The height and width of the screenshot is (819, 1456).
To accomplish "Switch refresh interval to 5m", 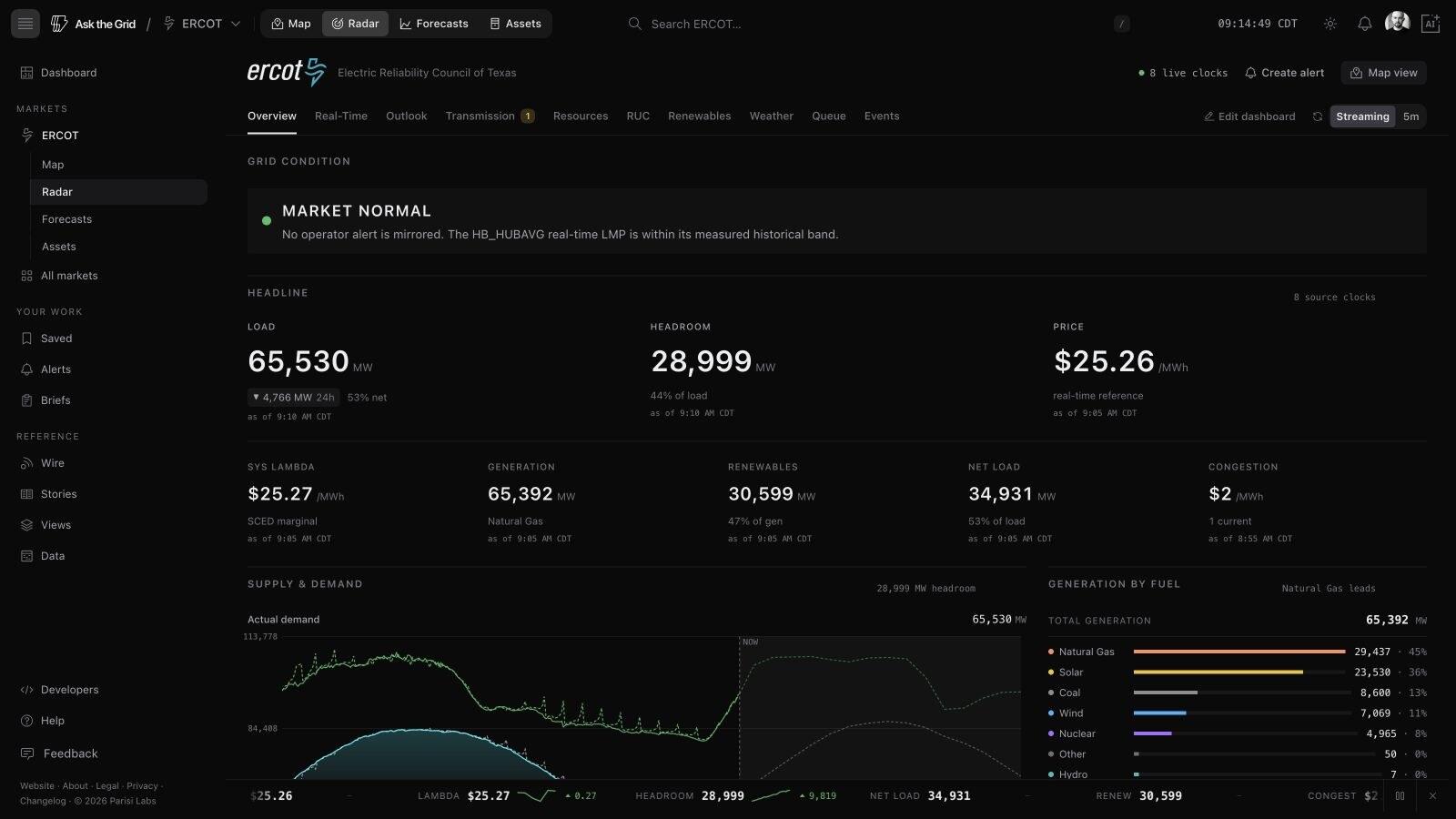I will point(1410,116).
